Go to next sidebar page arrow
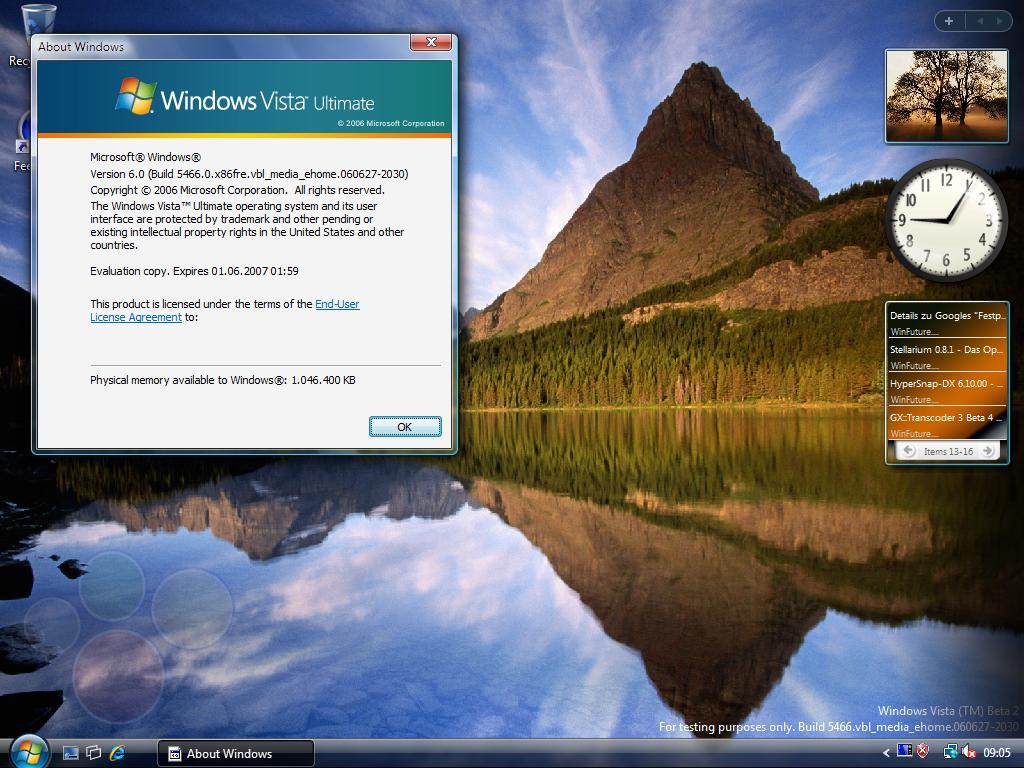Screen dimensions: 1024x768 (x=999, y=21)
